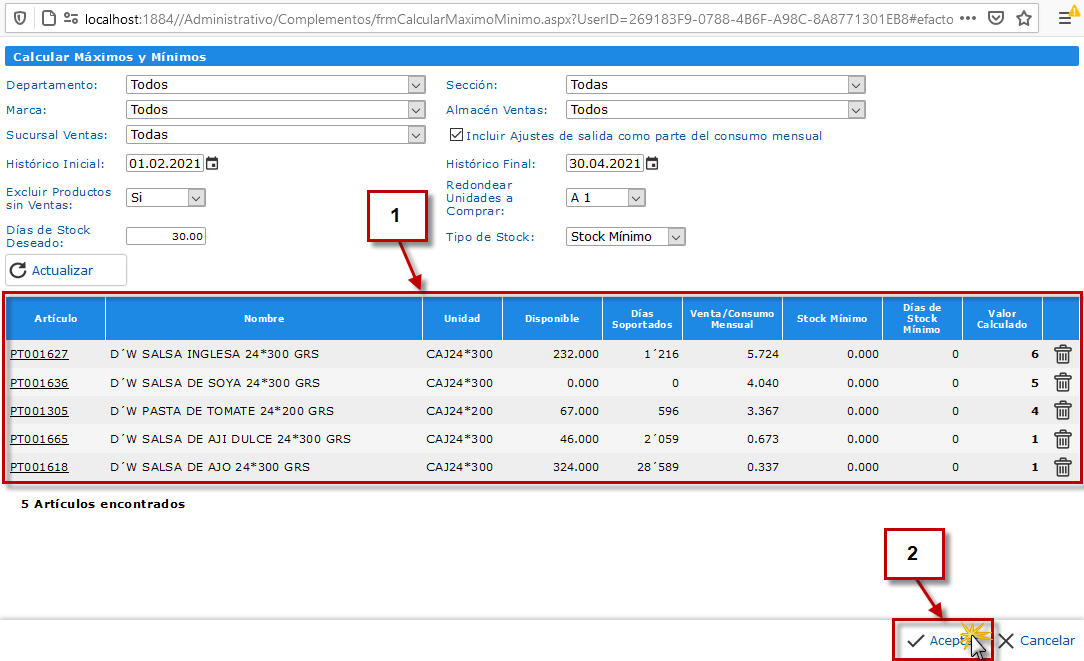
Task: Open Histórico Inicial calendar picker
Action: click(212, 163)
